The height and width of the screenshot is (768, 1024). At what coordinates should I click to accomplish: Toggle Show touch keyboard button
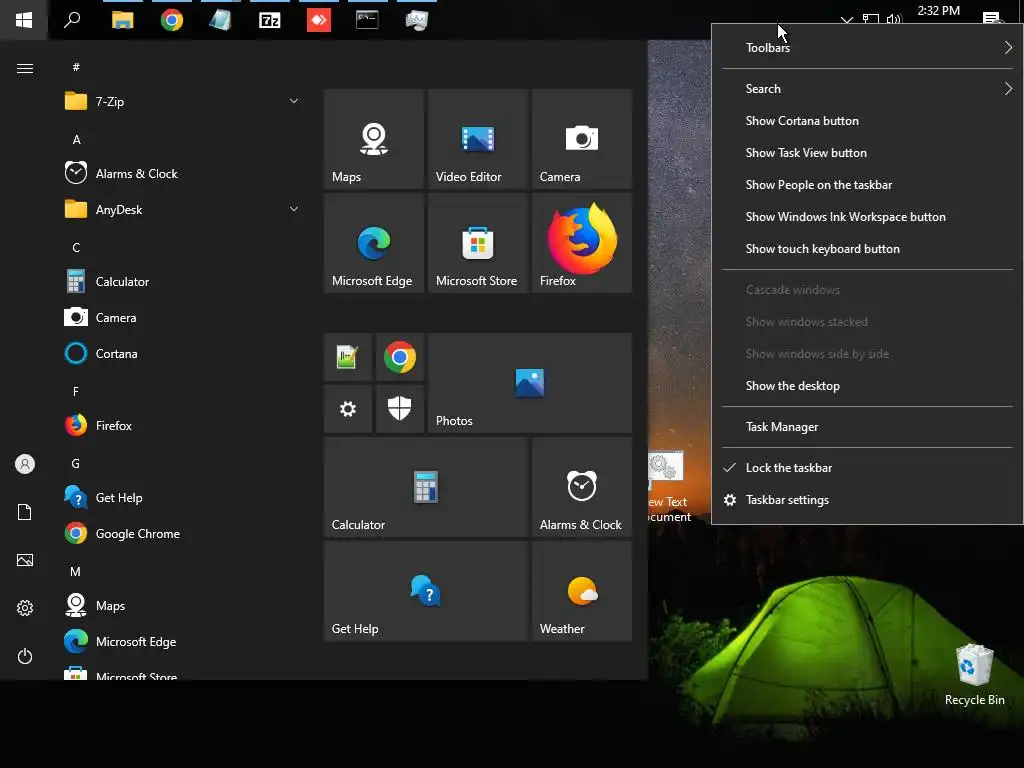click(x=867, y=249)
